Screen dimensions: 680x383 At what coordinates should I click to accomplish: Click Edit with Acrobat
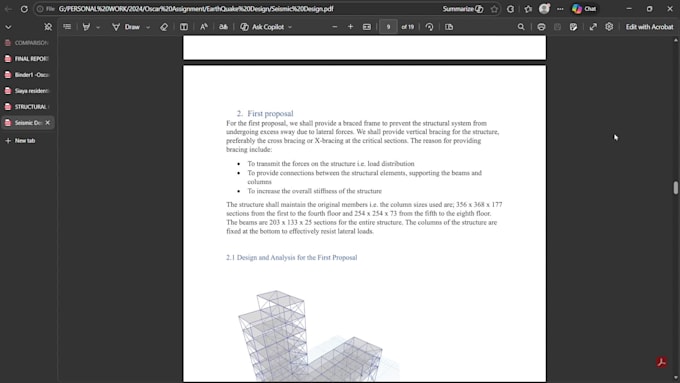(x=649, y=27)
